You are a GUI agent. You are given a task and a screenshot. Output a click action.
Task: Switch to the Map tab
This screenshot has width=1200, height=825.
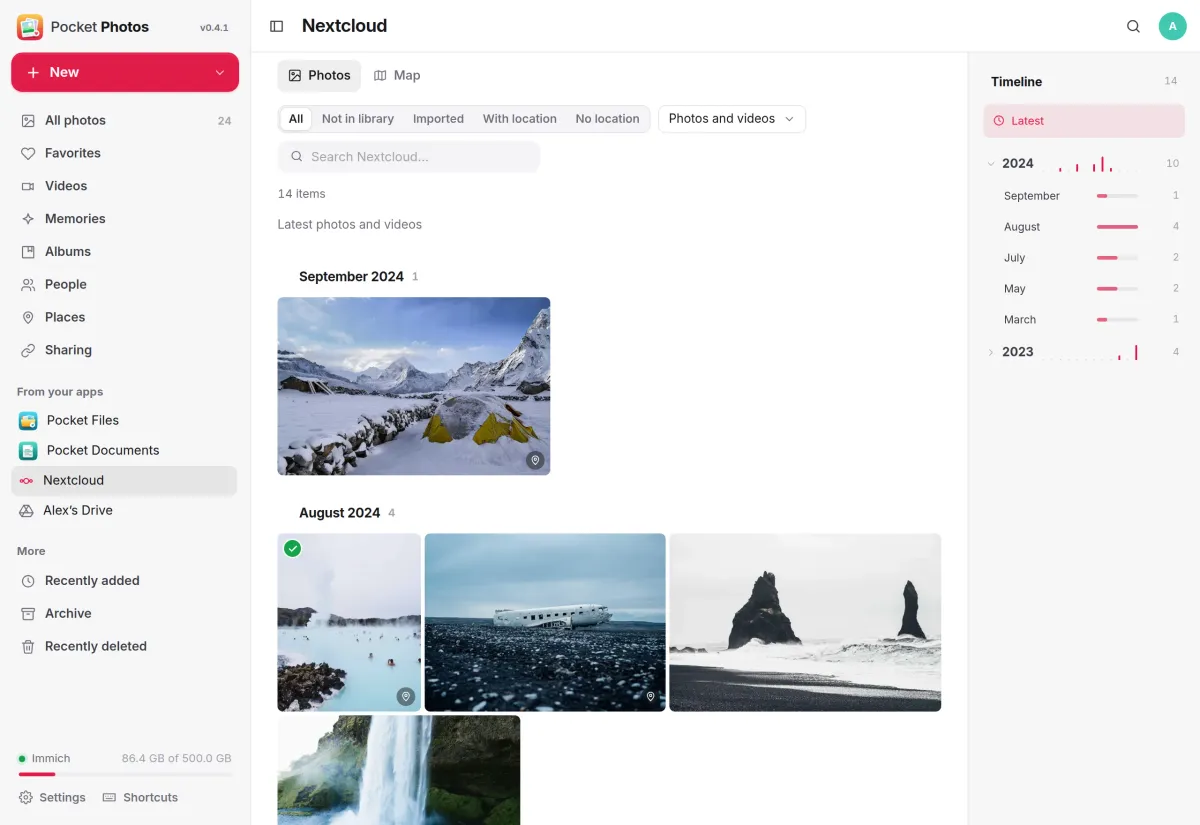(397, 76)
